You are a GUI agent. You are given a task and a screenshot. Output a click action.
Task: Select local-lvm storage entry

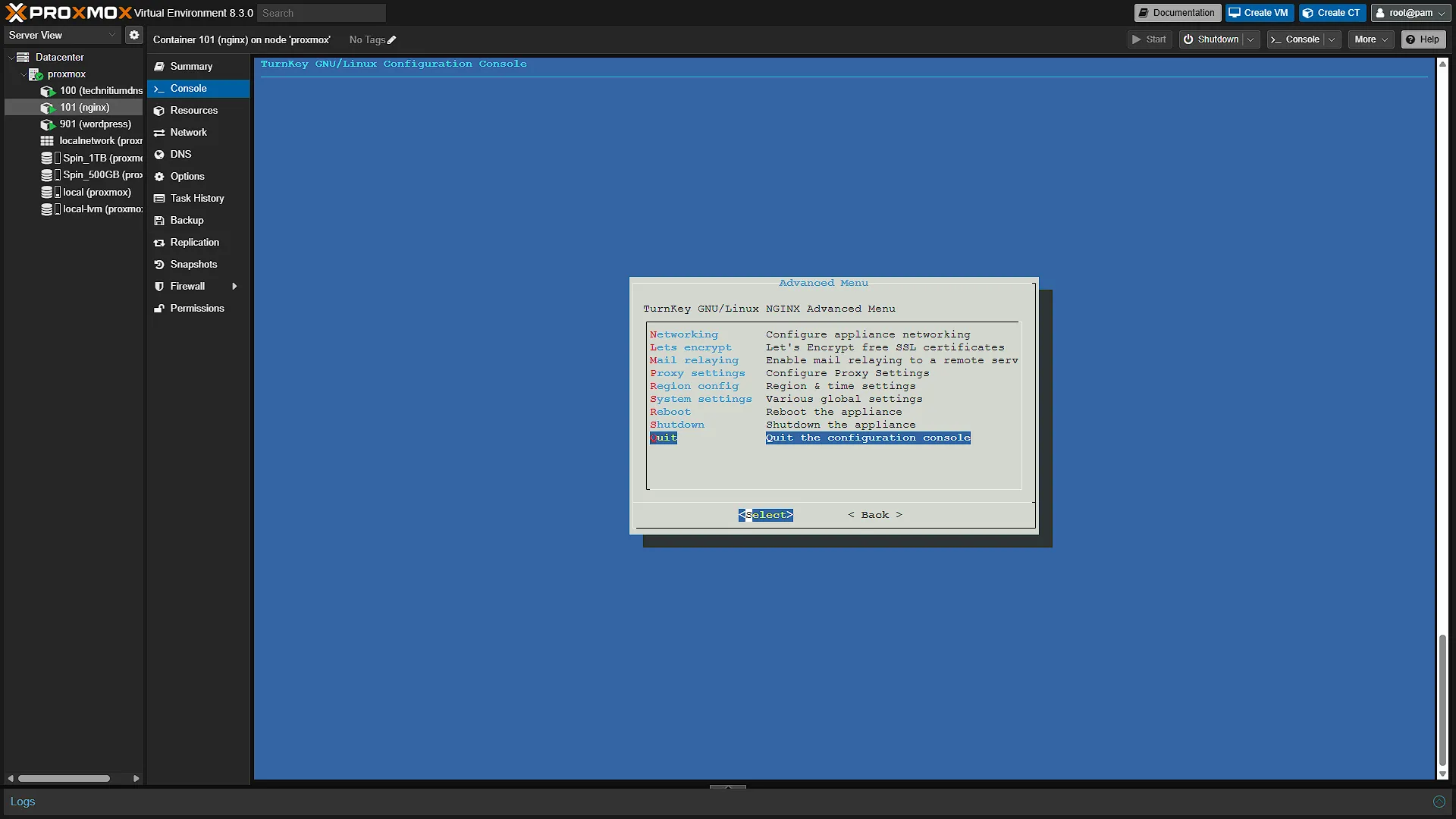coord(91,209)
